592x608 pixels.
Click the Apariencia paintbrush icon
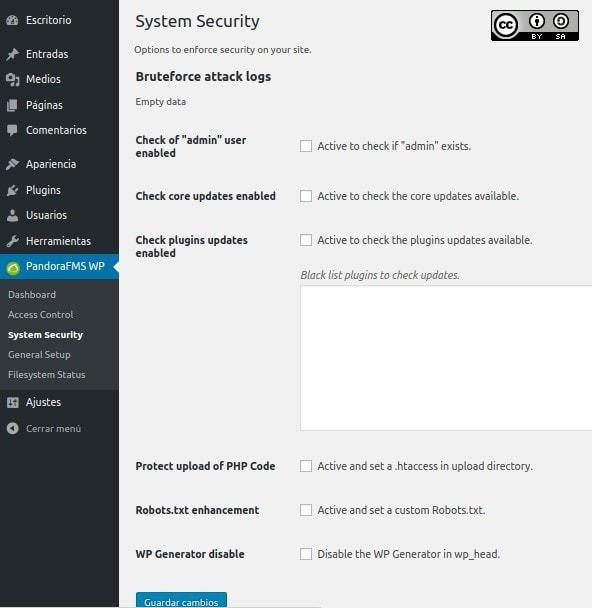tap(12, 164)
